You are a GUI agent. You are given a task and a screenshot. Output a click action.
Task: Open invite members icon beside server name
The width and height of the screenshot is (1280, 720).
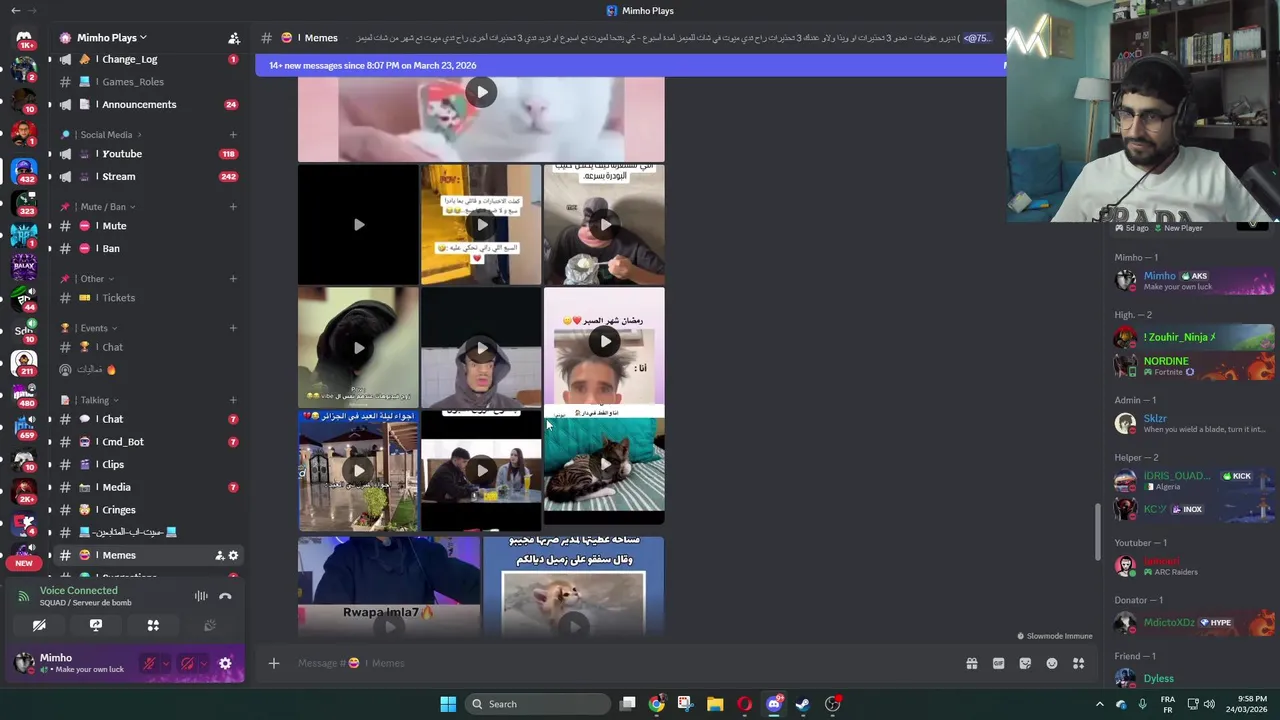[234, 38]
